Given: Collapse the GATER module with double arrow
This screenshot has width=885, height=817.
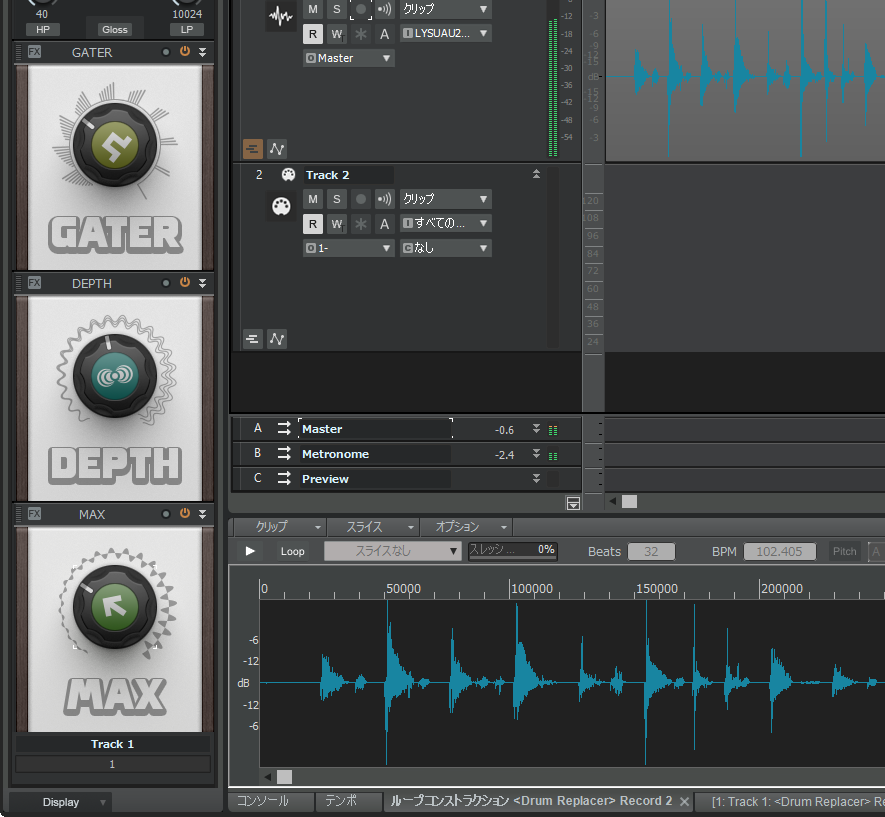Looking at the screenshot, I should [x=202, y=52].
